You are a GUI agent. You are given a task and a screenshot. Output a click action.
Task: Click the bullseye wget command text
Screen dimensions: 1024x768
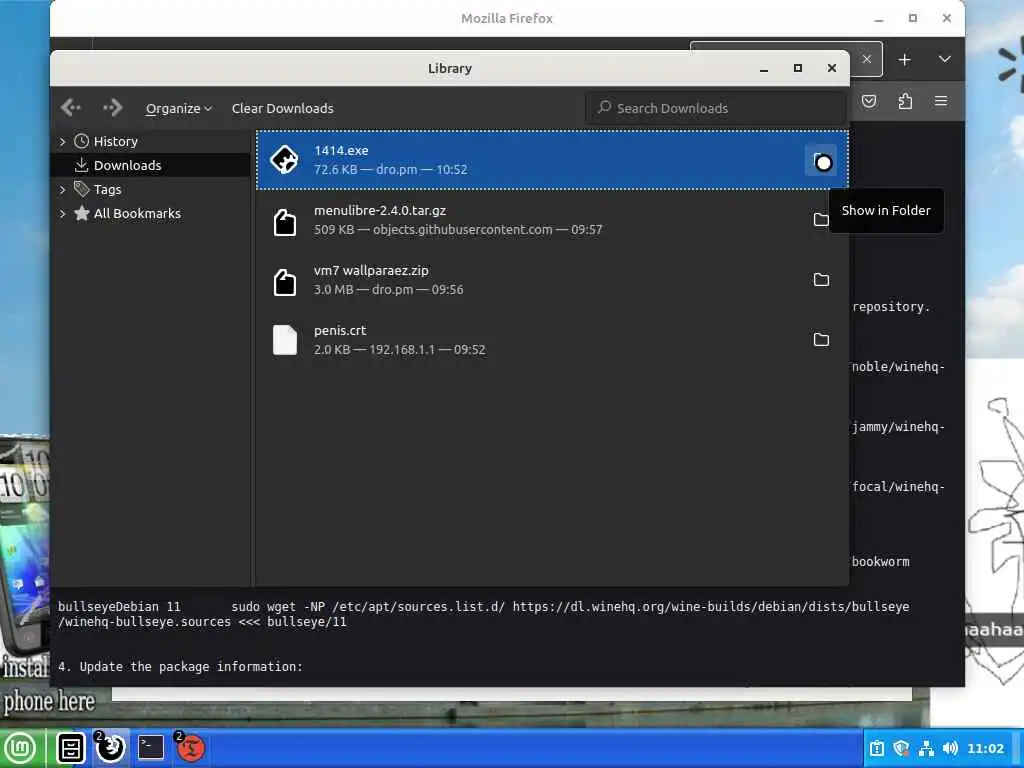pyautogui.click(x=483, y=615)
